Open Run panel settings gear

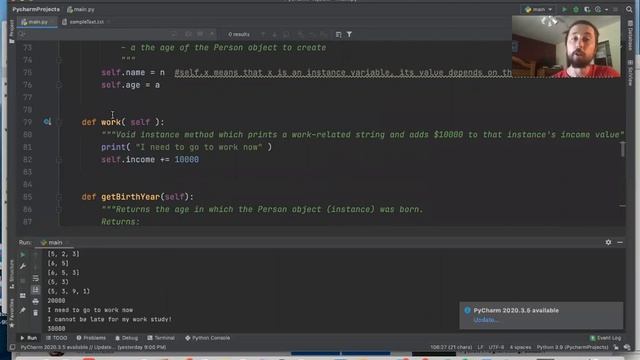point(608,242)
